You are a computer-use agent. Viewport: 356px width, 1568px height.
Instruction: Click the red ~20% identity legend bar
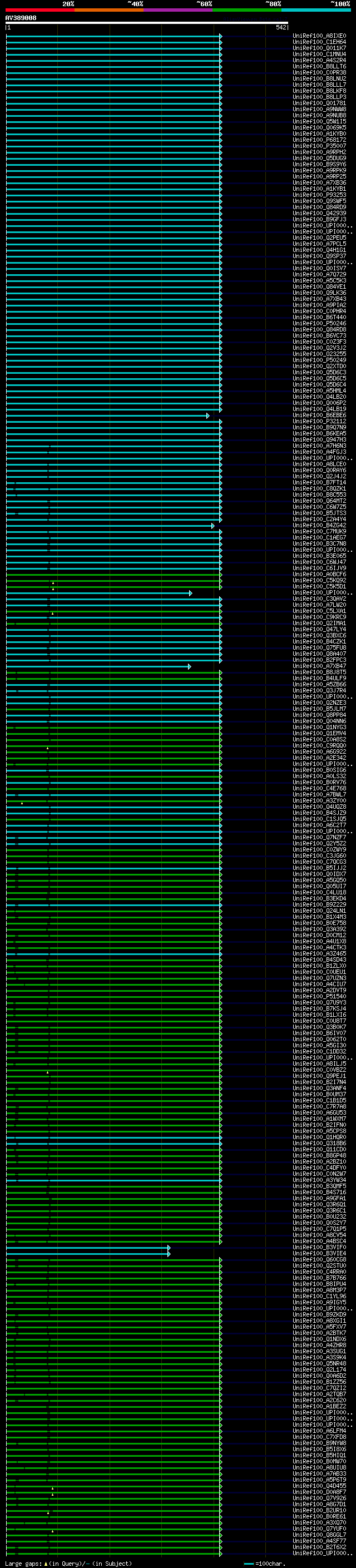(40, 10)
